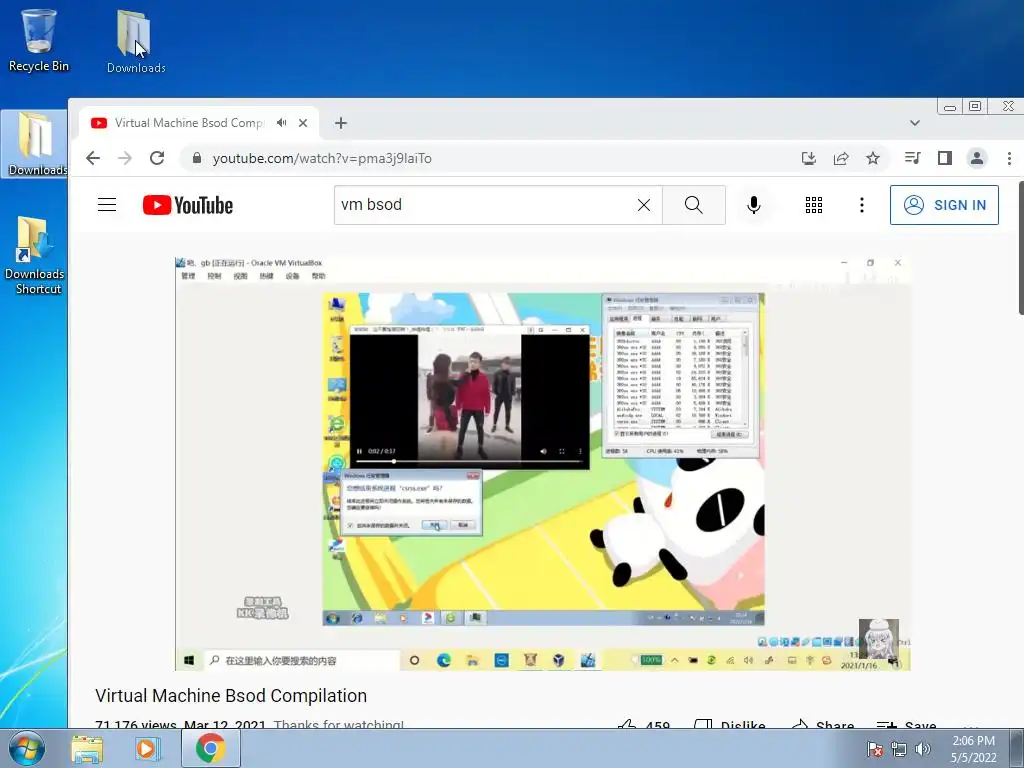This screenshot has width=1024, height=768.
Task: Search YouTube with the magnifier button
Action: pos(694,205)
